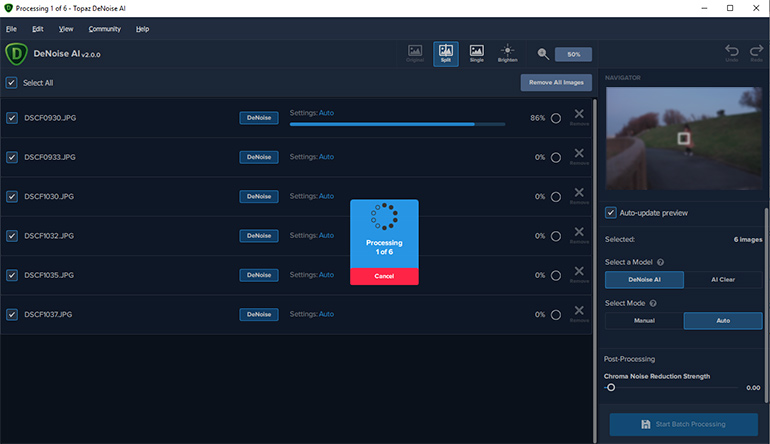
Task: Open help icon beside Select a Model
Action: [x=661, y=262]
